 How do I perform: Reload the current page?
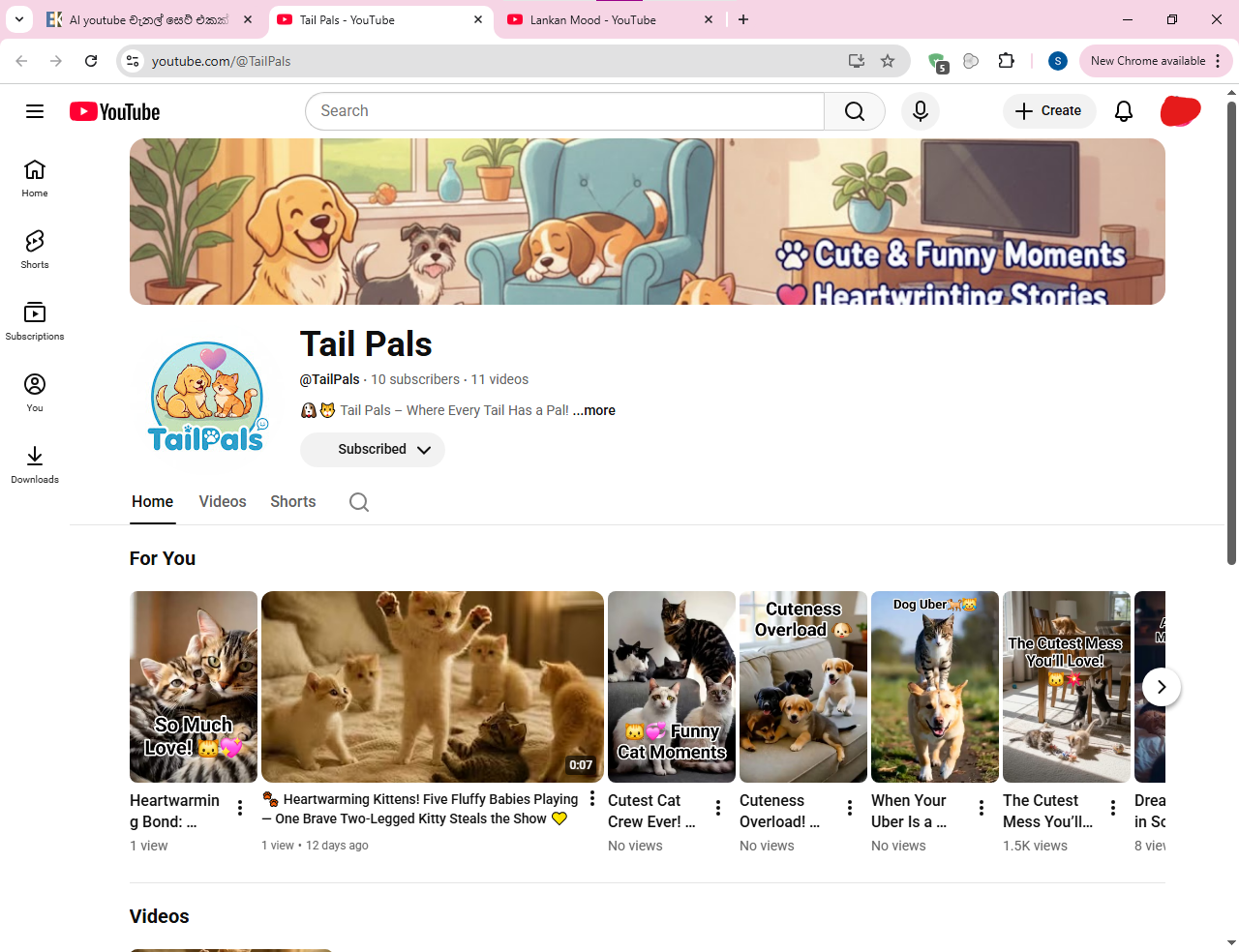(x=91, y=61)
